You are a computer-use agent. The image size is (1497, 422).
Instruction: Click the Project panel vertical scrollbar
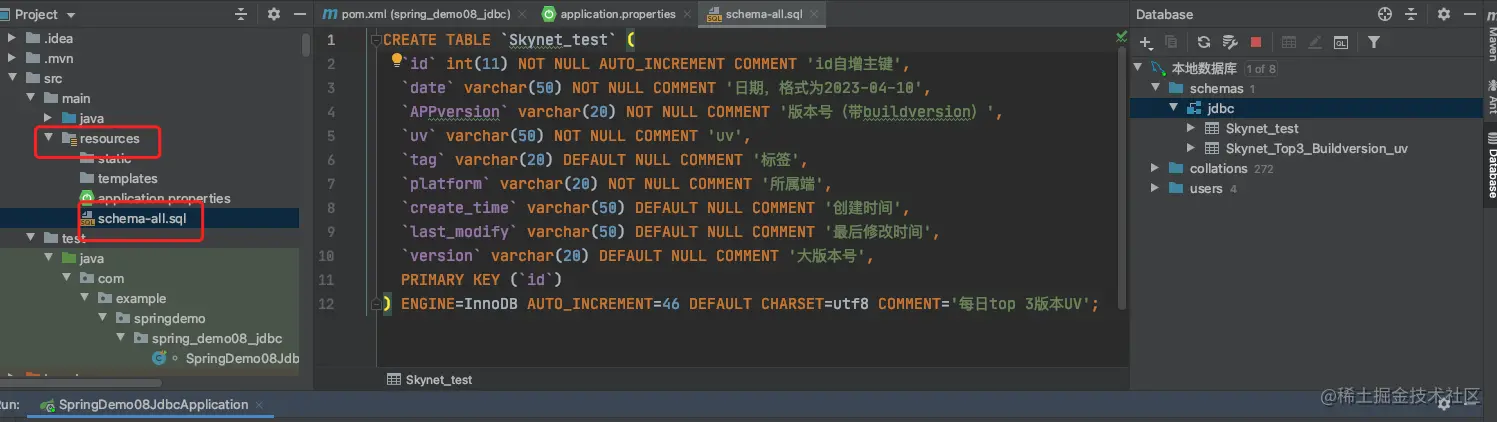(306, 45)
